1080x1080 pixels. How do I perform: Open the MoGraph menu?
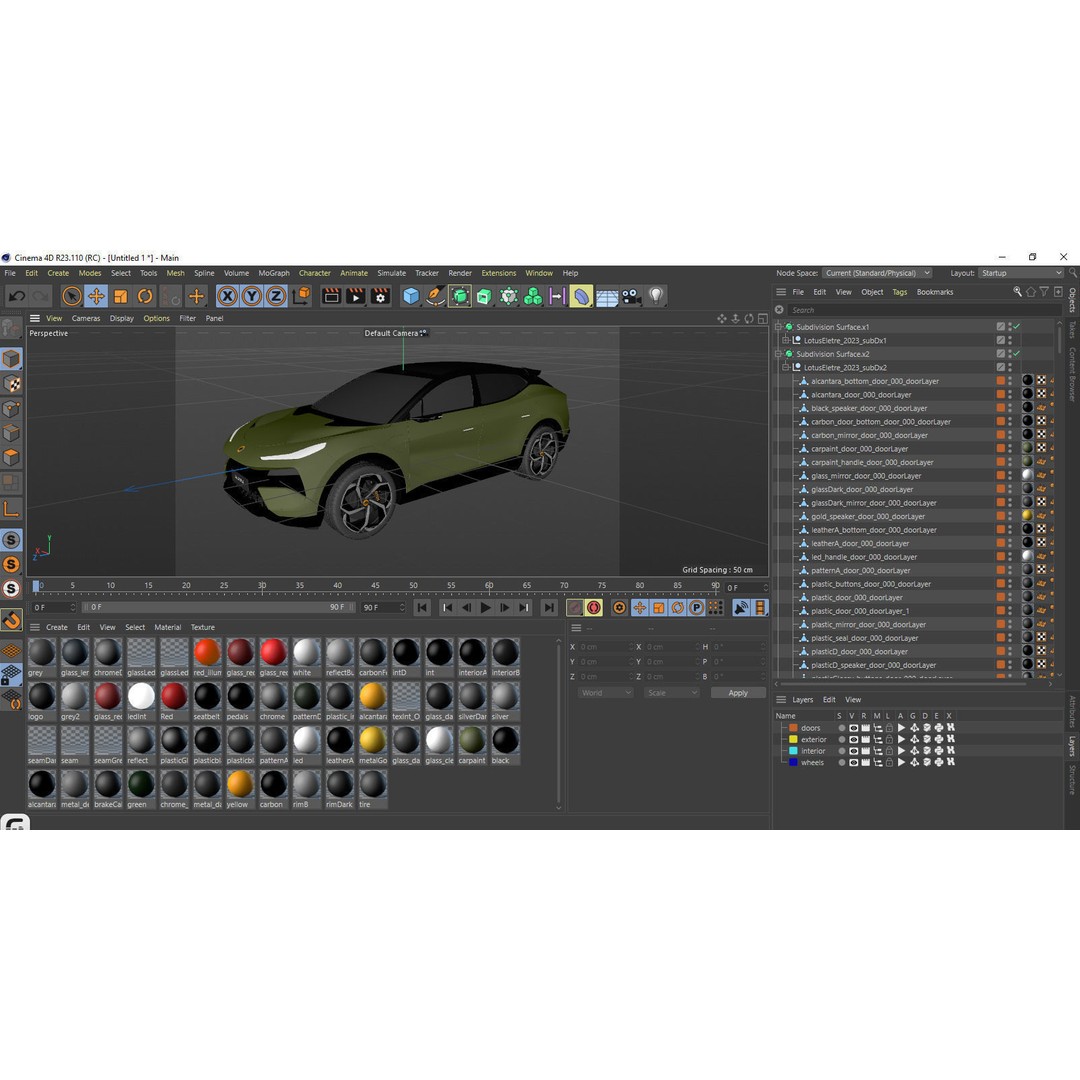[273, 273]
